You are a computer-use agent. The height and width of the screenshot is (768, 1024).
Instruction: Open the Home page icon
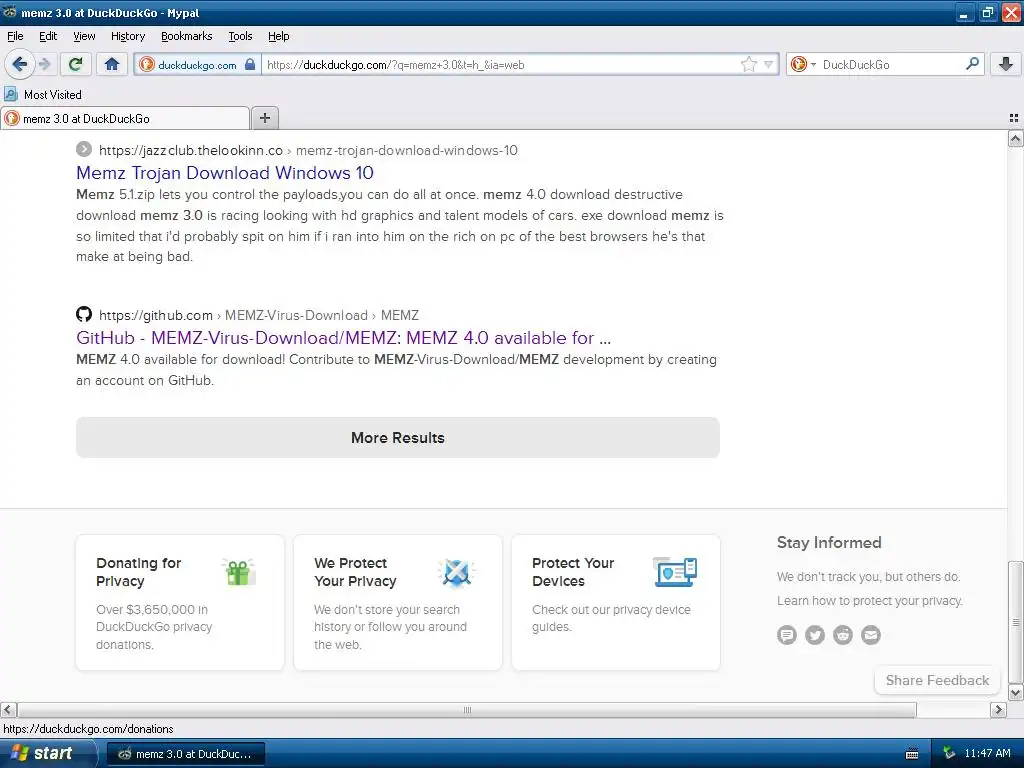click(x=112, y=64)
